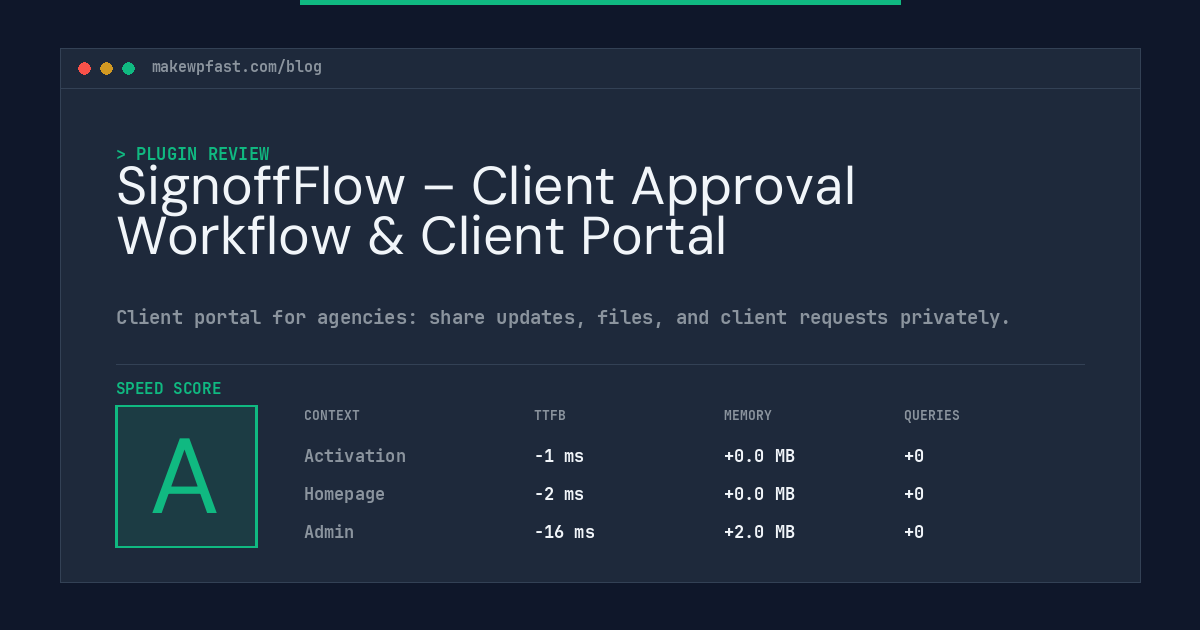Image resolution: width=1200 pixels, height=630 pixels.
Task: Click the grade A score badge
Action: click(186, 476)
